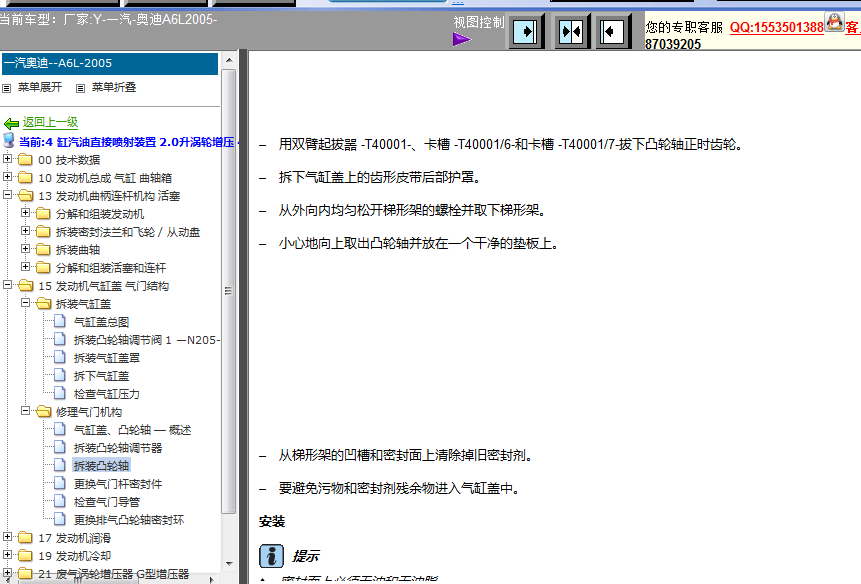Click the document icon of 检查气缸压力
Screen dimensions: 861x584
coord(60,394)
